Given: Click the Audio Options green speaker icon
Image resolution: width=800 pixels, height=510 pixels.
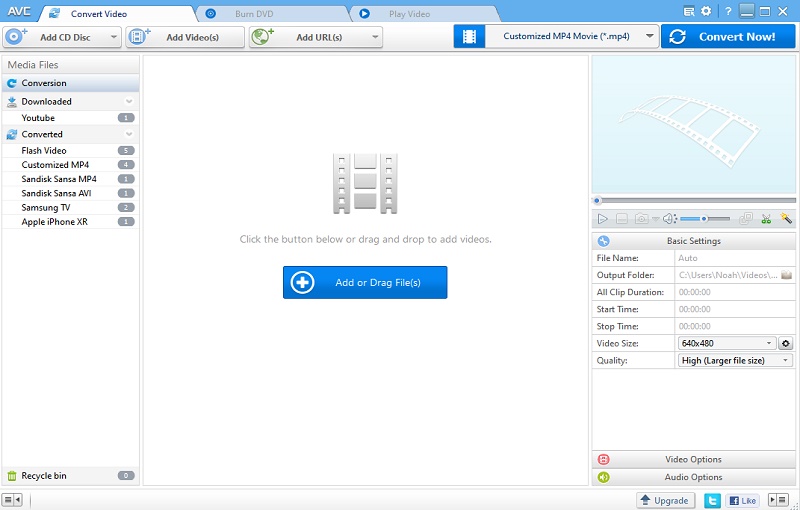Looking at the screenshot, I should coord(604,477).
